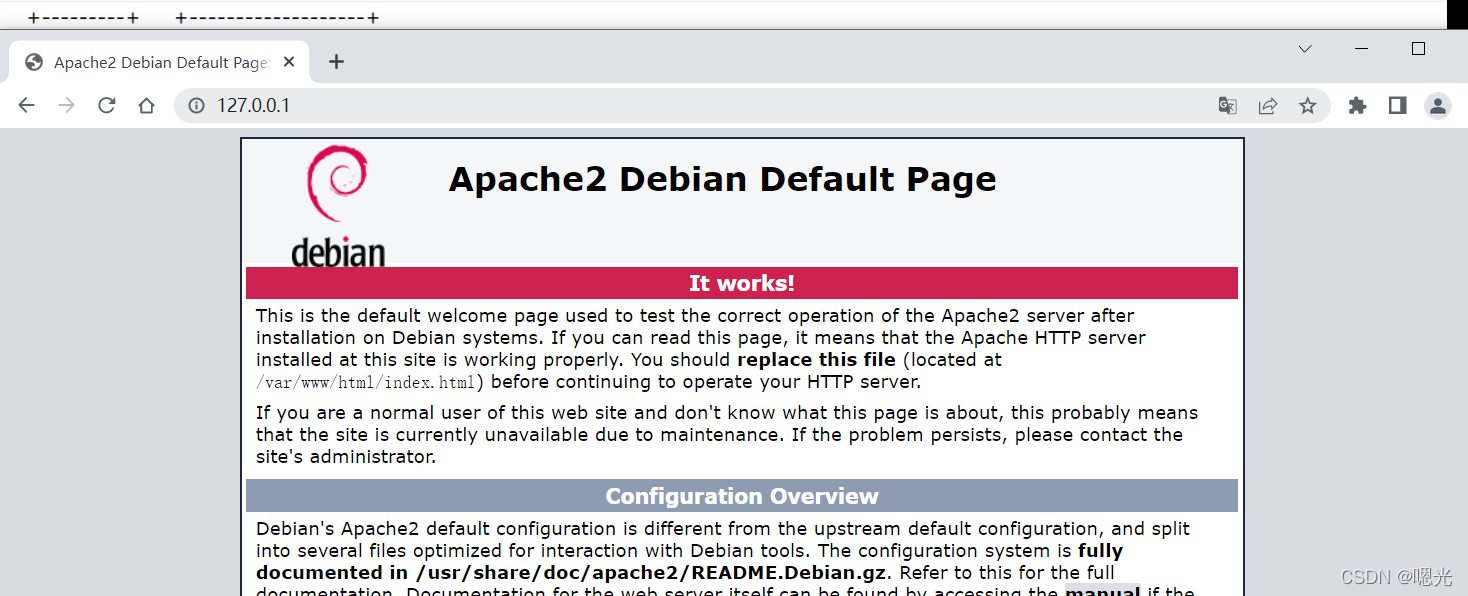Open the extensions puzzle icon
This screenshot has width=1468, height=596.
[1357, 105]
